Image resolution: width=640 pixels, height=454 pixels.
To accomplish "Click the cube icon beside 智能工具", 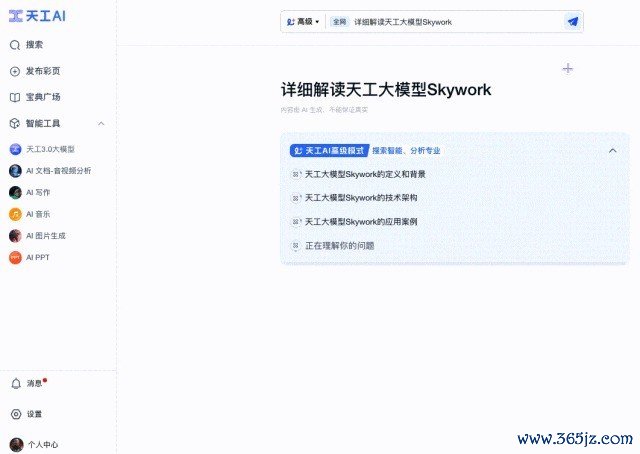I will [x=15, y=123].
